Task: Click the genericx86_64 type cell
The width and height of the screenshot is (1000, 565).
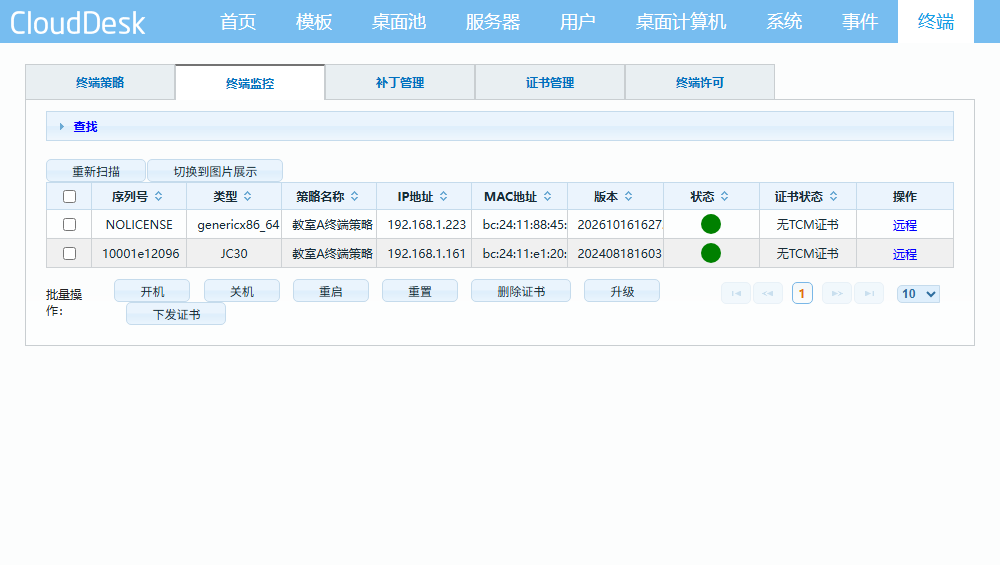Action: tap(234, 224)
